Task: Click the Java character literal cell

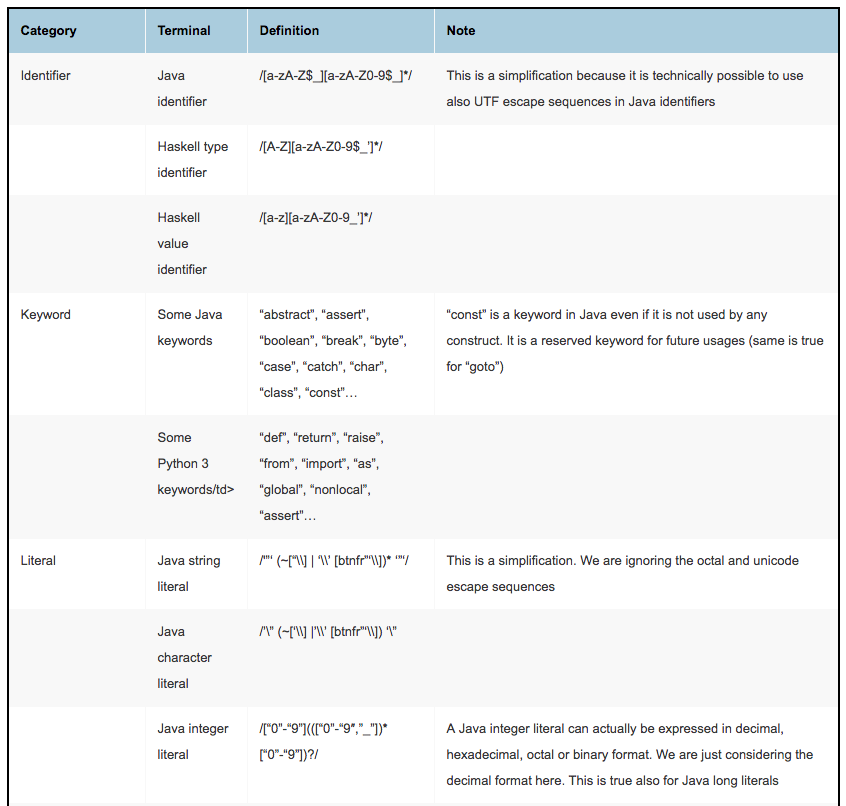Action: coord(184,657)
